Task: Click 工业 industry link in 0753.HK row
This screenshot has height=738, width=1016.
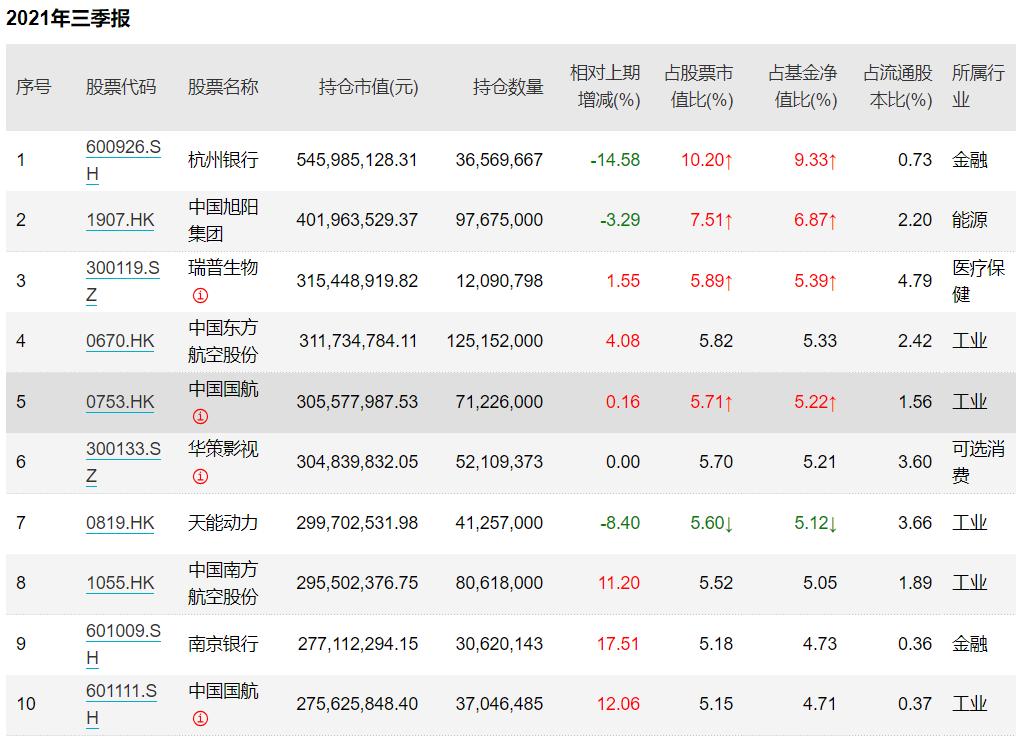Action: pos(969,402)
